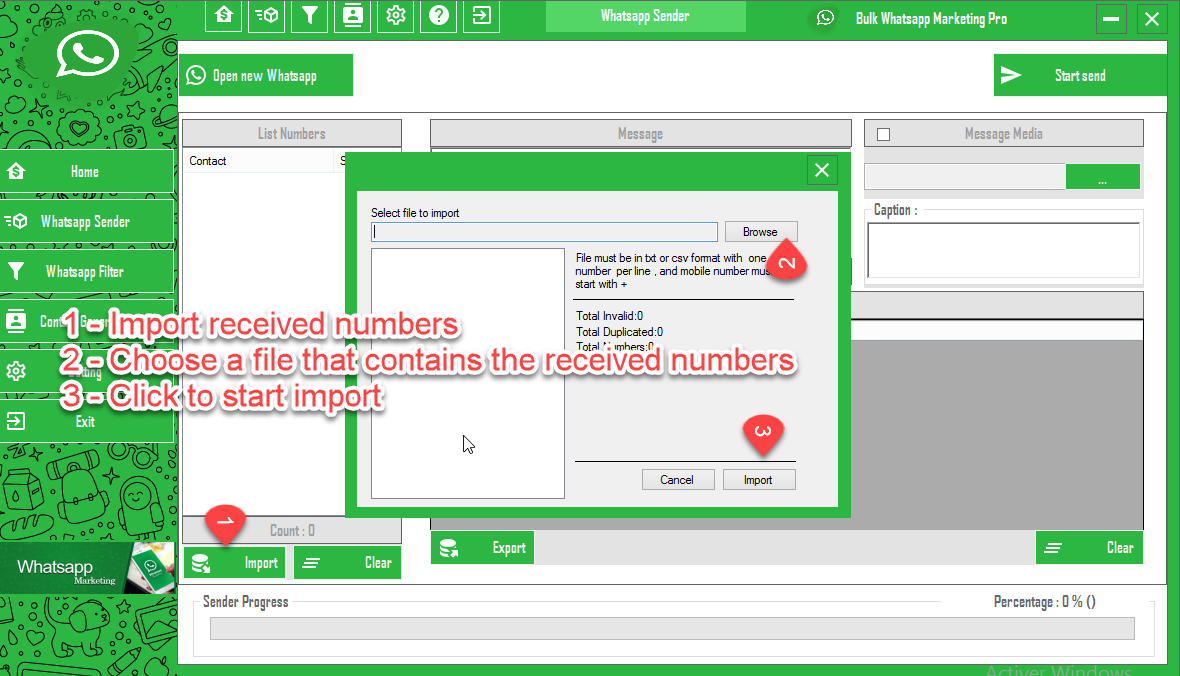Click the home icon in top toolbar
This screenshot has height=676, width=1180.
pyautogui.click(x=224, y=15)
